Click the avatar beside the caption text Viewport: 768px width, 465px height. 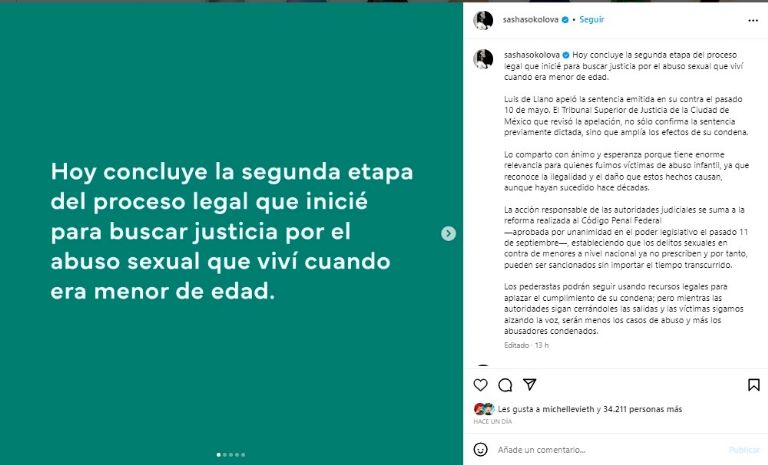[x=483, y=59]
